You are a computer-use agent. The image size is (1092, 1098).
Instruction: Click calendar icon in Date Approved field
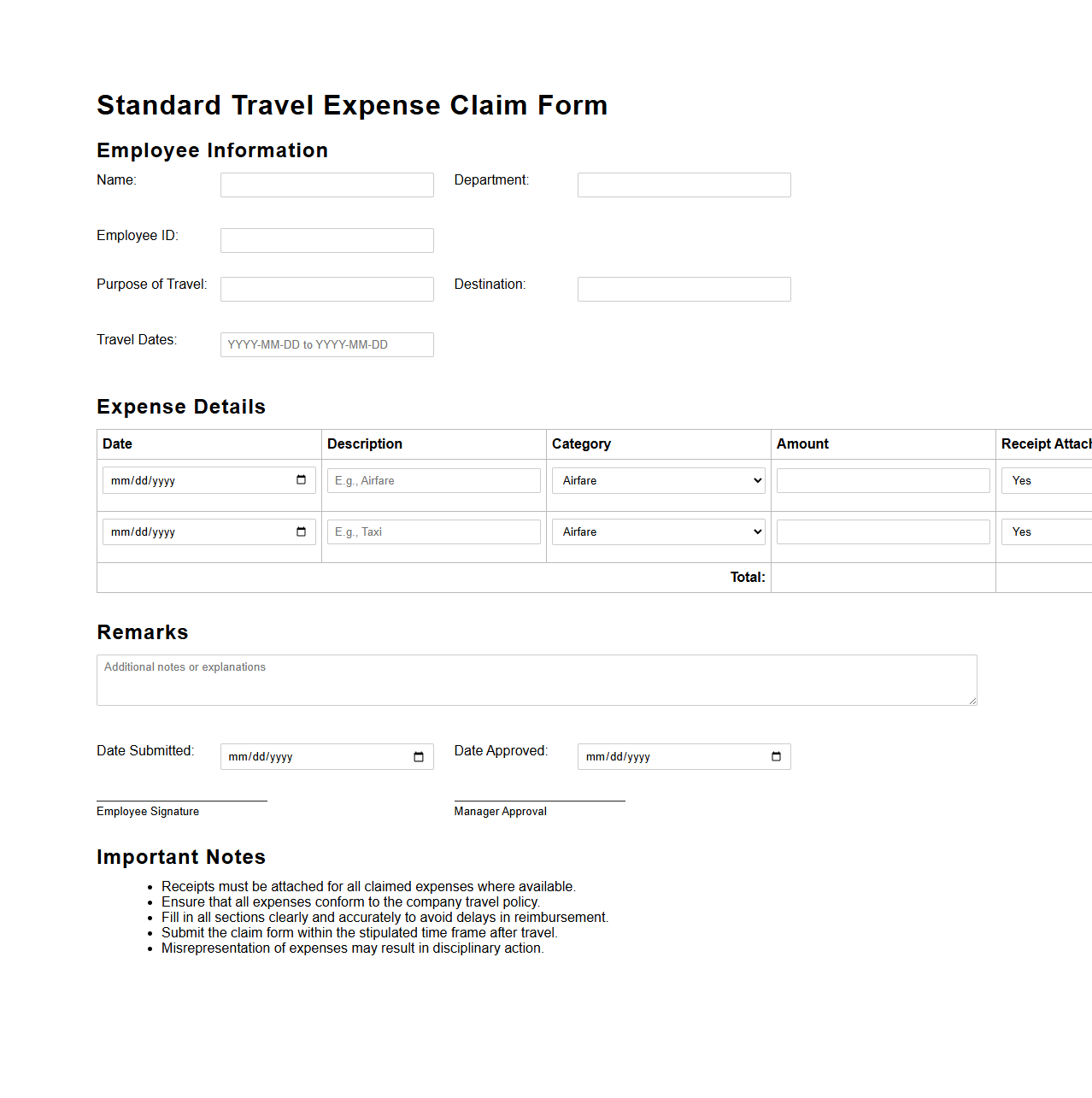click(776, 757)
